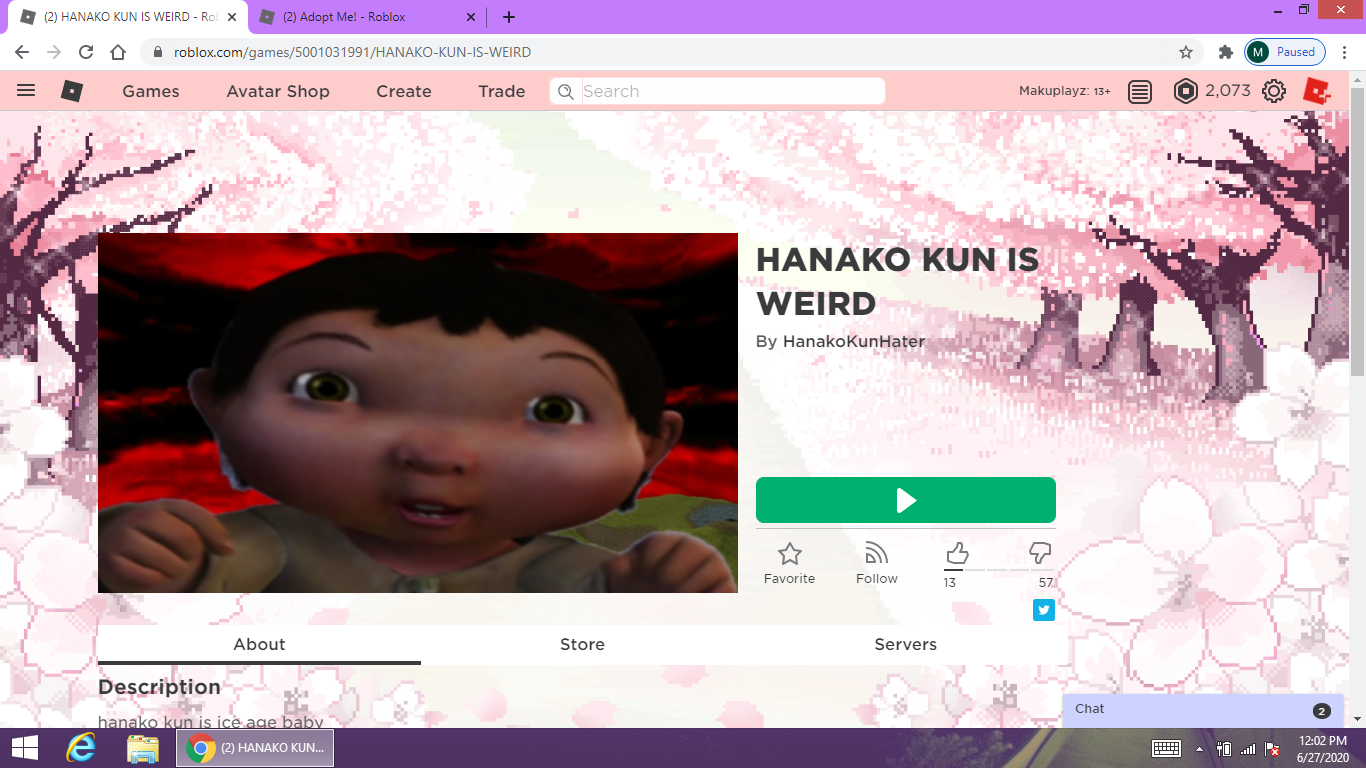This screenshot has height=768, width=1366.
Task: Click the Follow label
Action: 877,579
